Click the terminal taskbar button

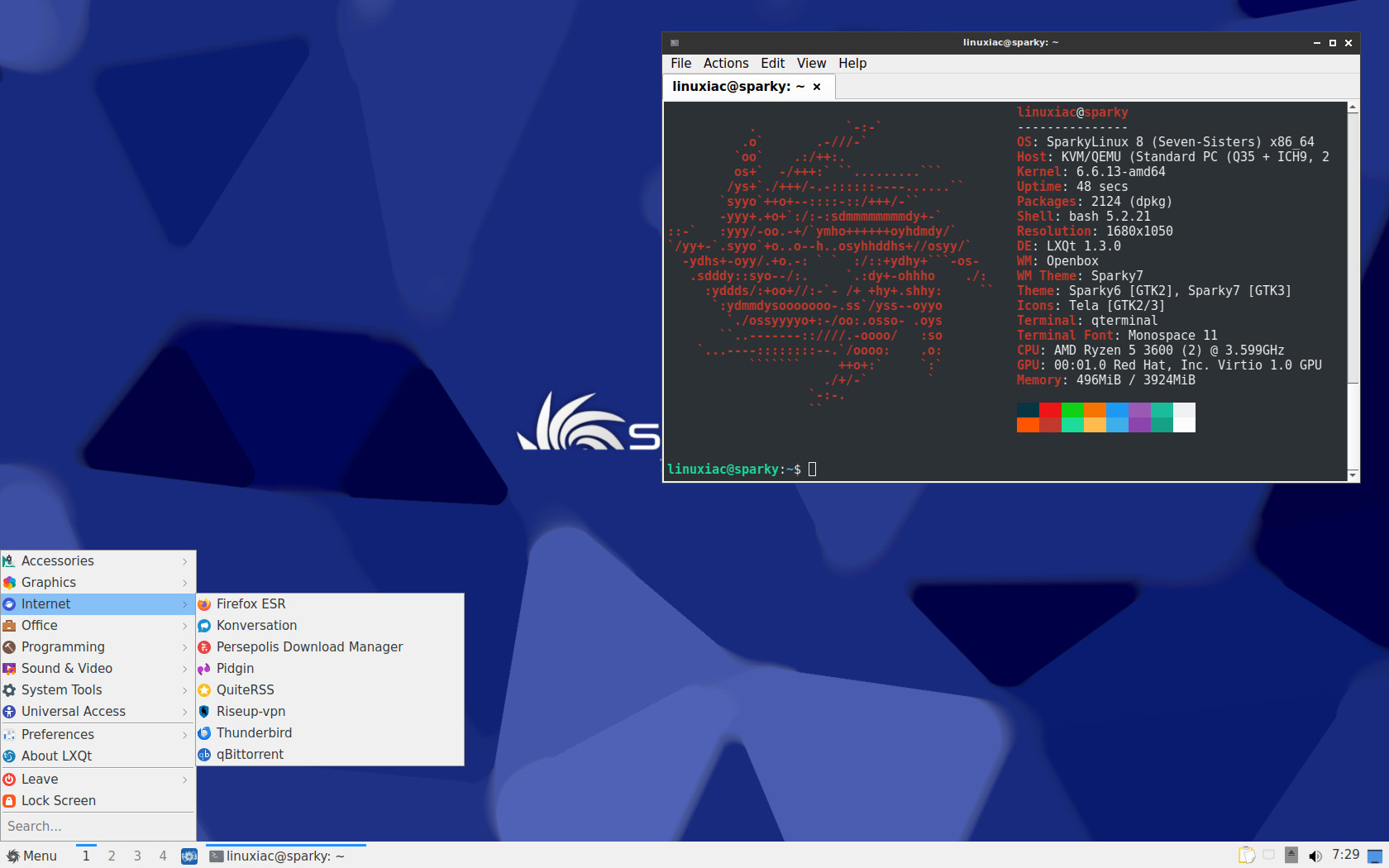[286, 856]
